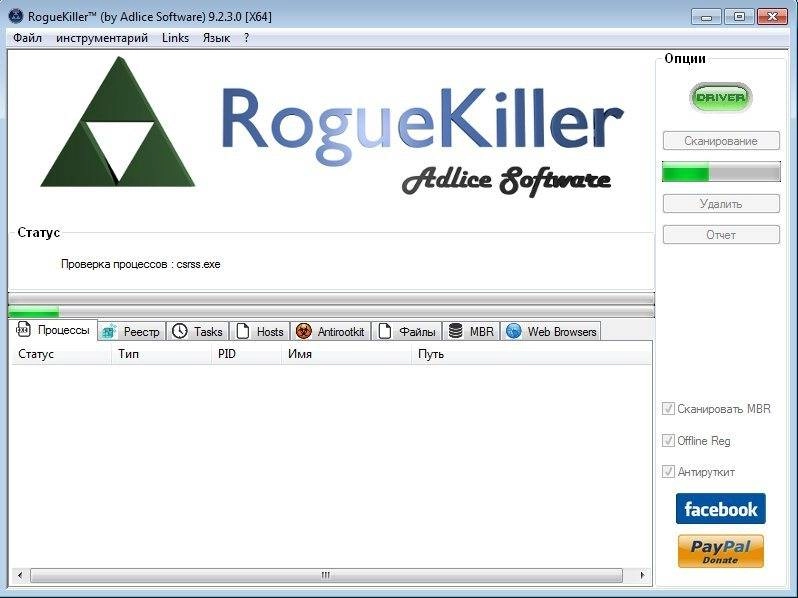Click the Web Browsers globe icon
This screenshot has width=798, height=598.
click(x=514, y=331)
